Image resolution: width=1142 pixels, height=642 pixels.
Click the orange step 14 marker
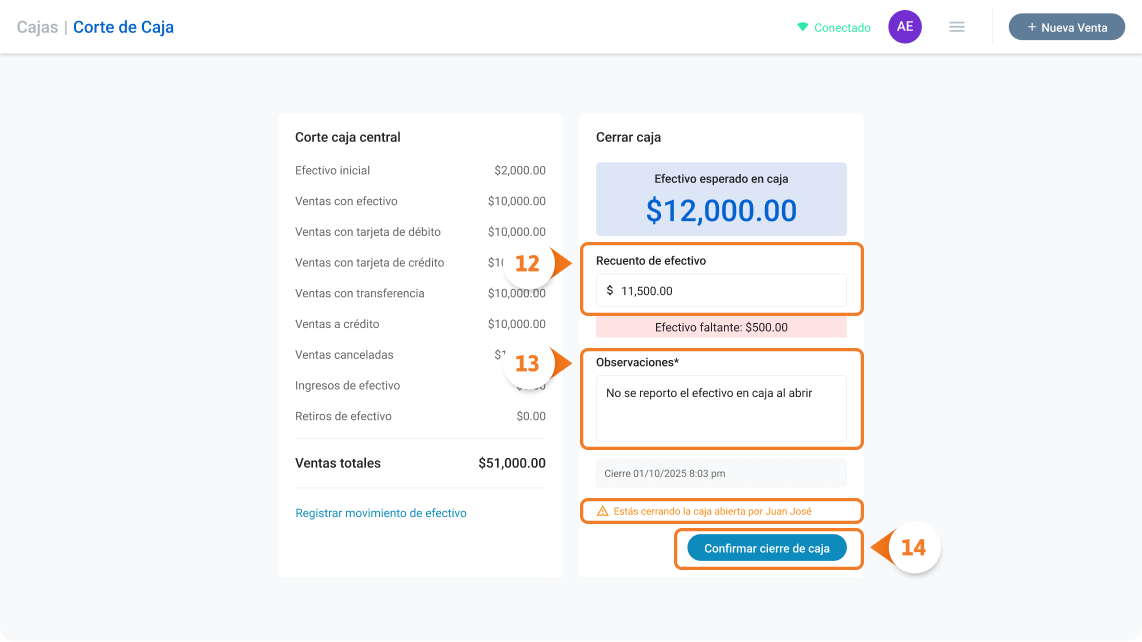[x=912, y=547]
